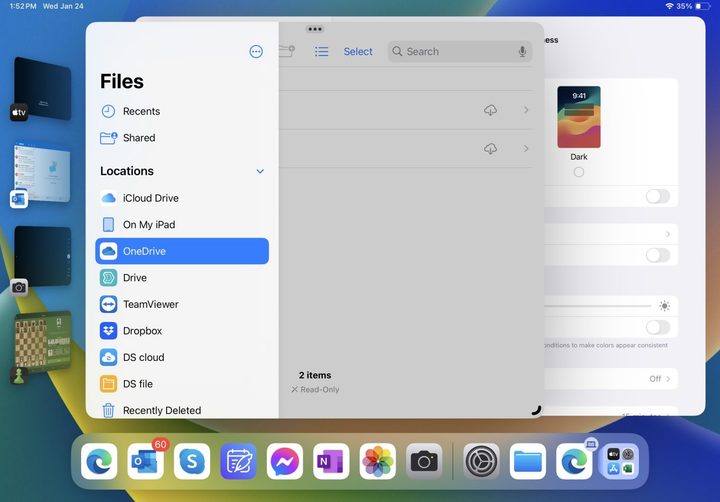Toggle the switch below Dark appearance

click(658, 197)
